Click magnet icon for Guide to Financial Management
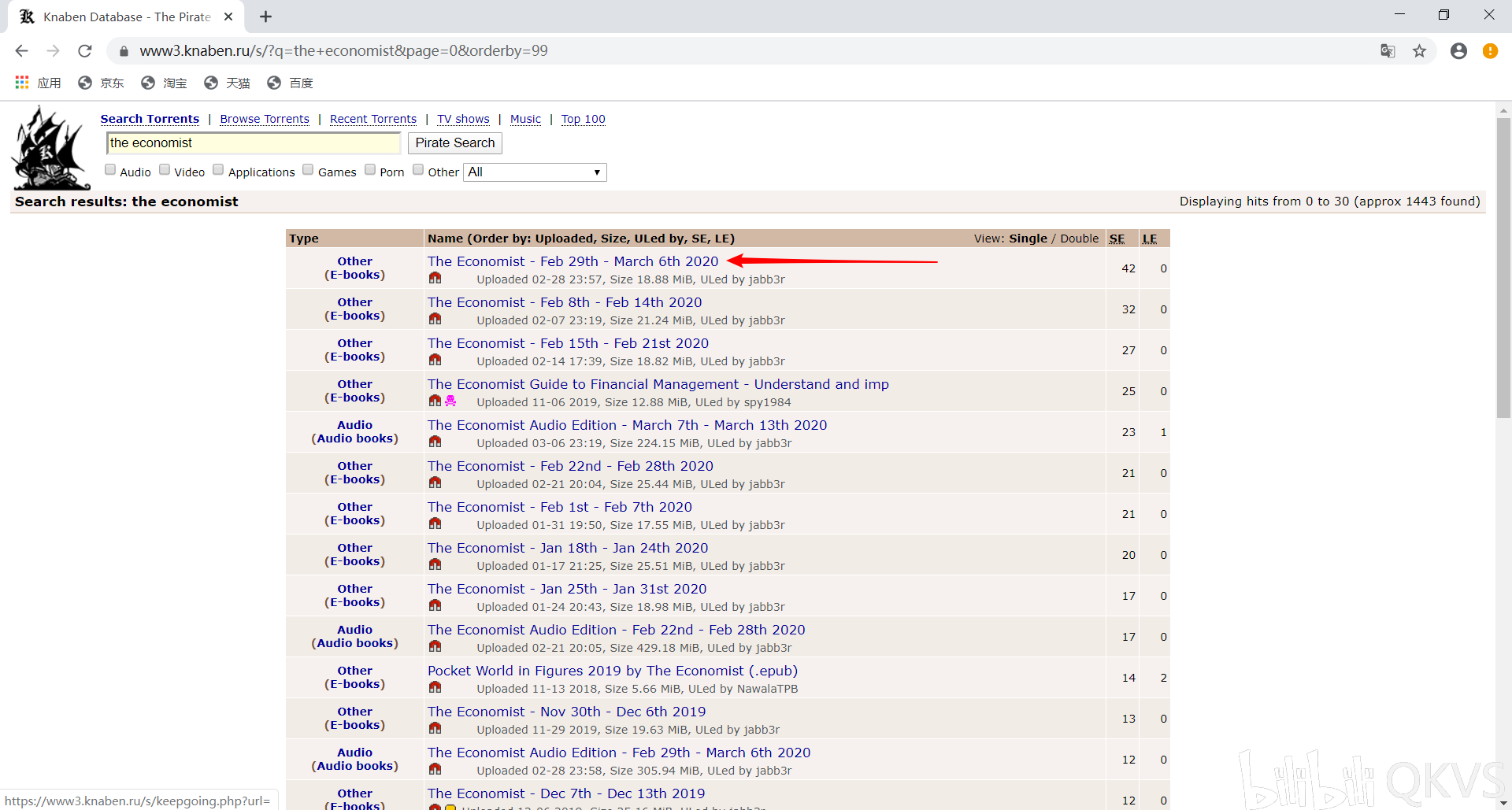1512x810 pixels. coord(435,401)
